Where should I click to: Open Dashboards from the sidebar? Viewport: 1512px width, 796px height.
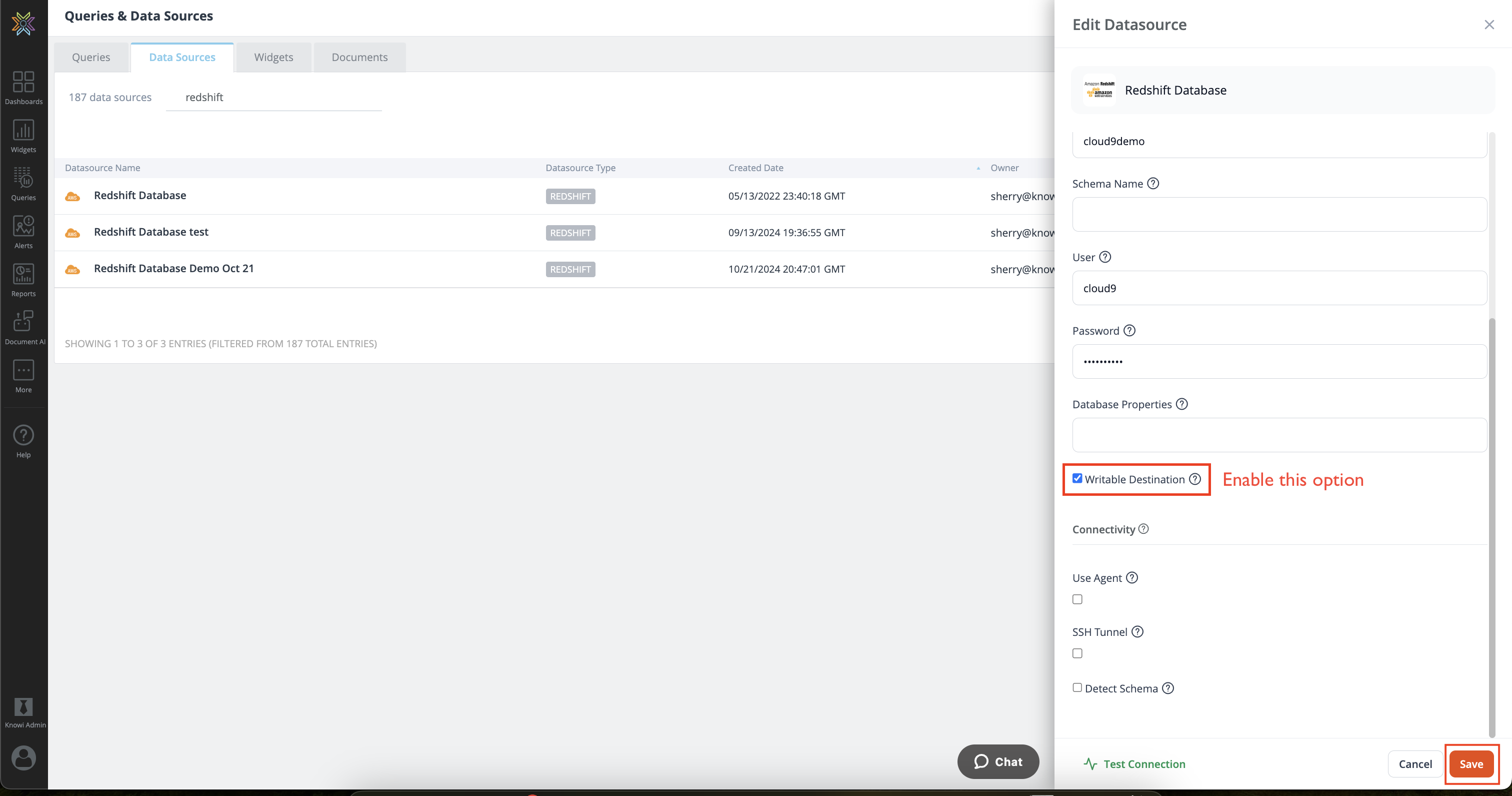pos(23,88)
